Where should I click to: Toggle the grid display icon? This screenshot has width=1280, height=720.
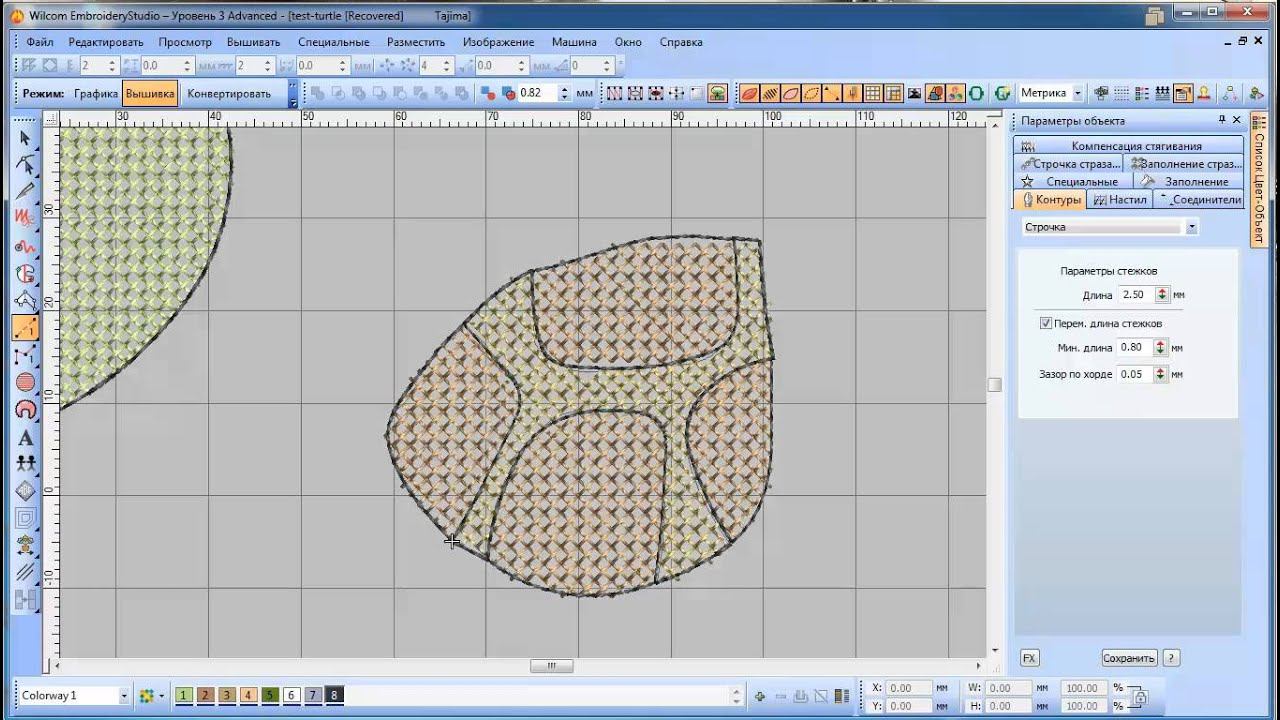pyautogui.click(x=872, y=93)
